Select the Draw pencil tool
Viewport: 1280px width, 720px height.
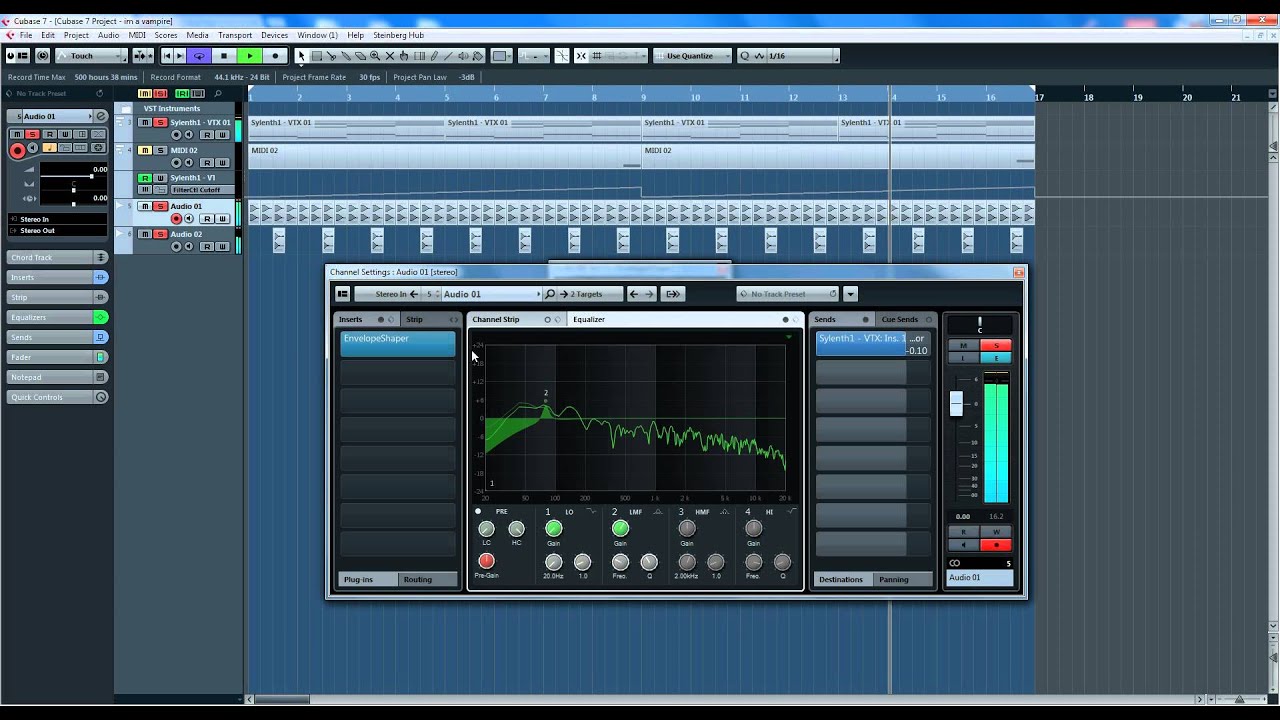pos(434,56)
